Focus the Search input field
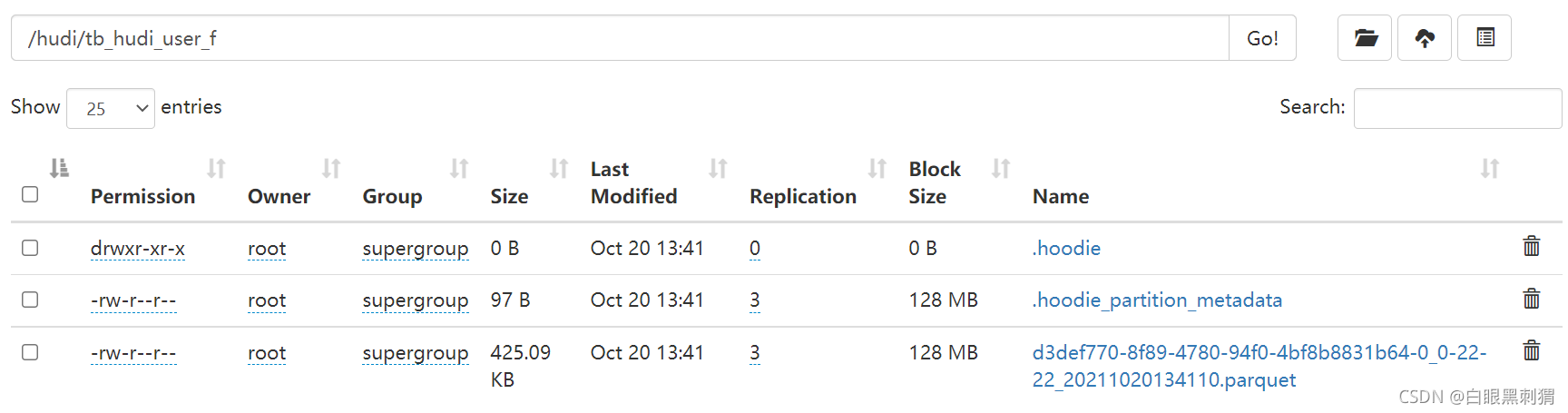Screen dimensions: 1568x413 click(1456, 108)
